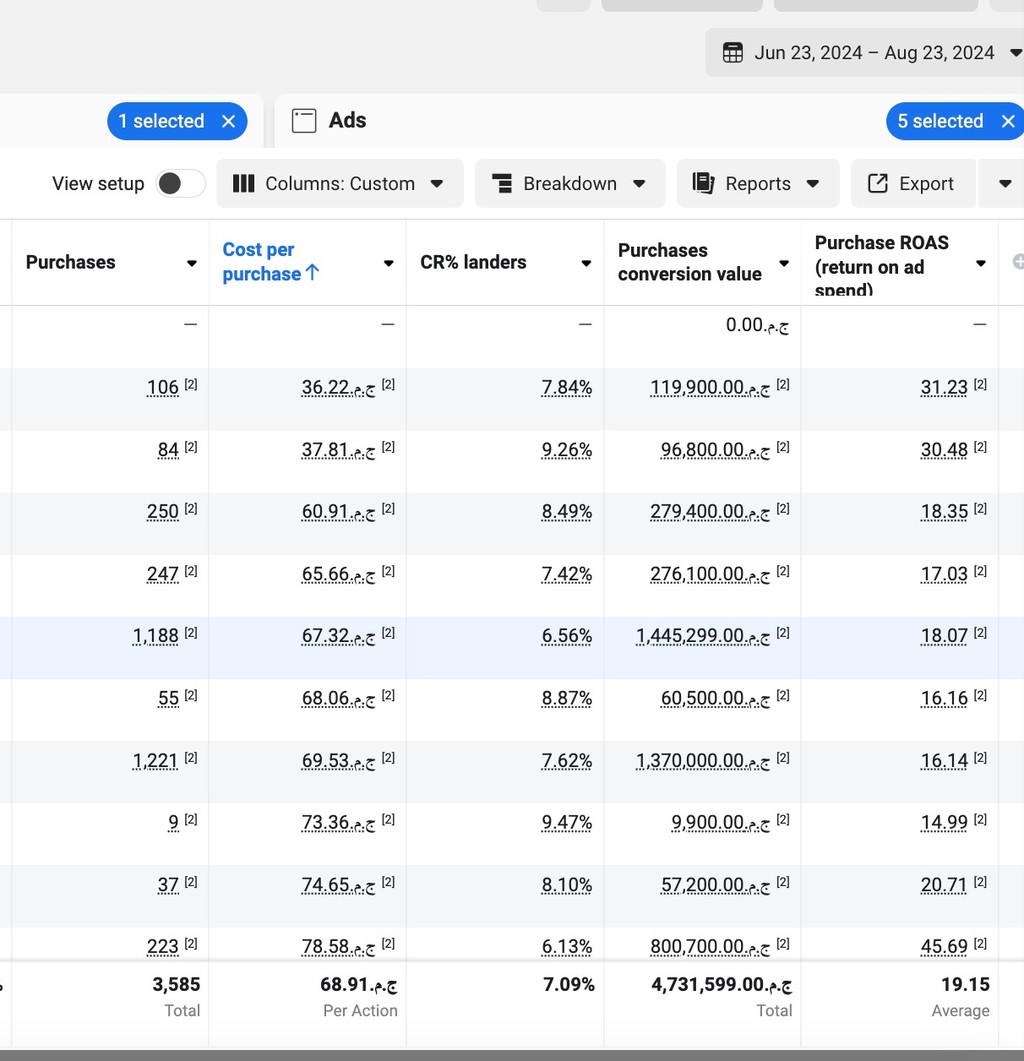Click the 31.23 ROAS value
1024x1061 pixels.
(x=944, y=388)
